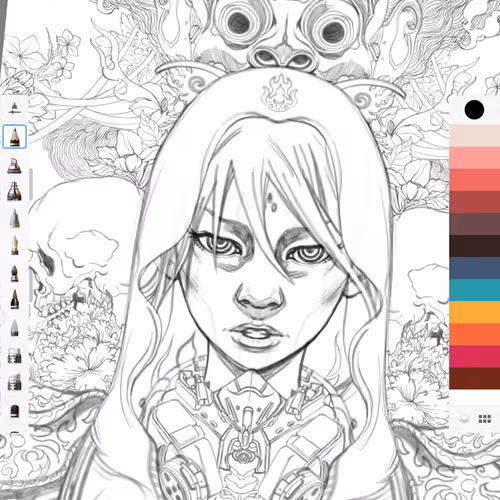Pick the rust brown swatch
This screenshot has height=500, width=500.
[475, 378]
